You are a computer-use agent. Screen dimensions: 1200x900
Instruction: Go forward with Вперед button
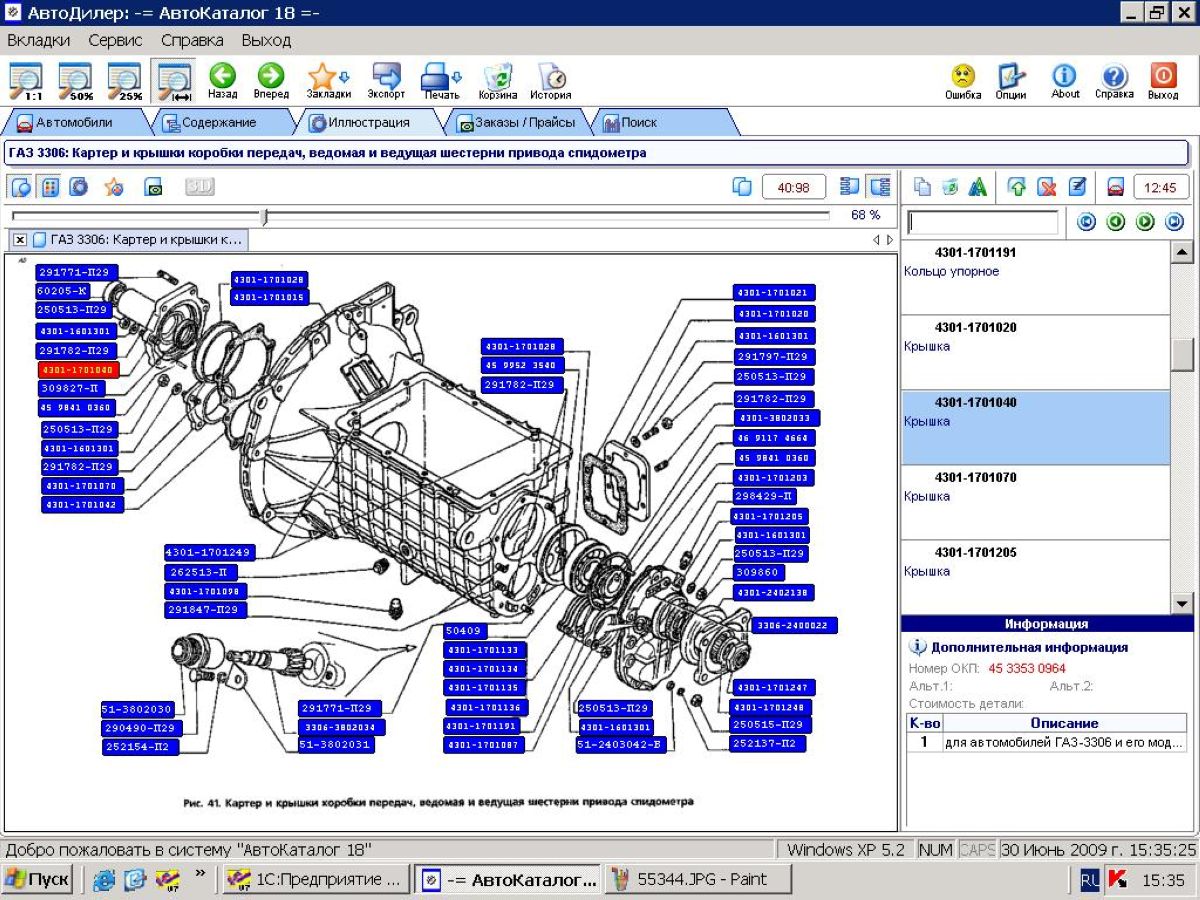point(271,81)
